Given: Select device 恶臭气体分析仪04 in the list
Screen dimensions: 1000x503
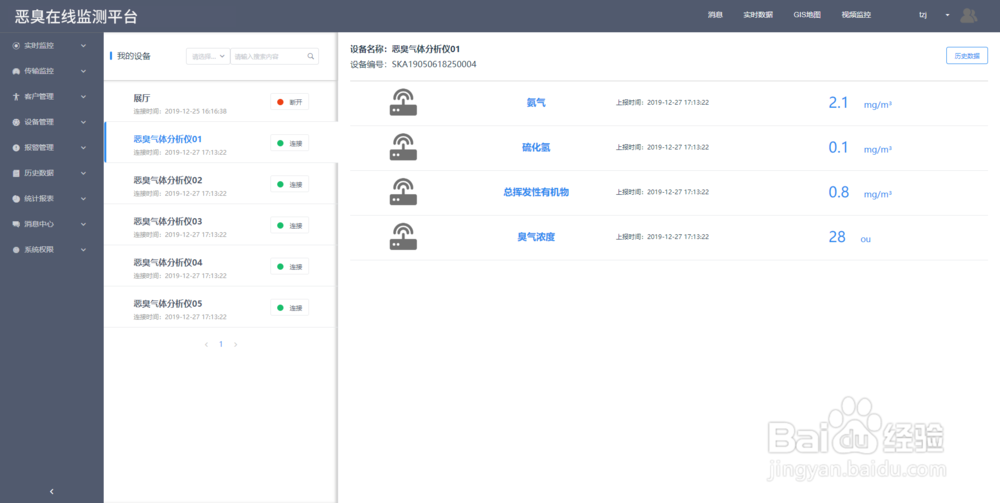Looking at the screenshot, I should [x=168, y=263].
